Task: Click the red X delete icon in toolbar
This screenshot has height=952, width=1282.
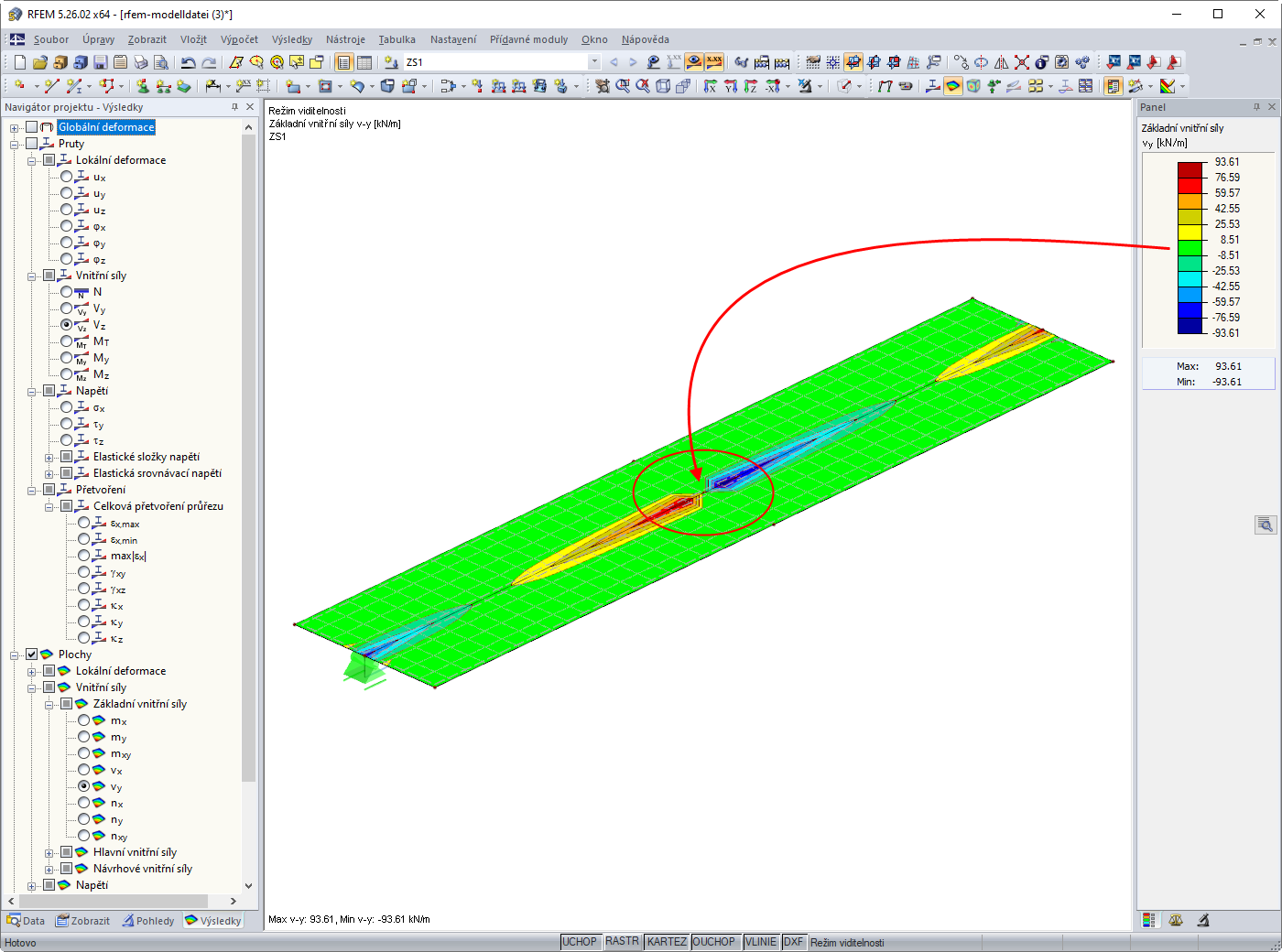Action: click(x=1022, y=62)
